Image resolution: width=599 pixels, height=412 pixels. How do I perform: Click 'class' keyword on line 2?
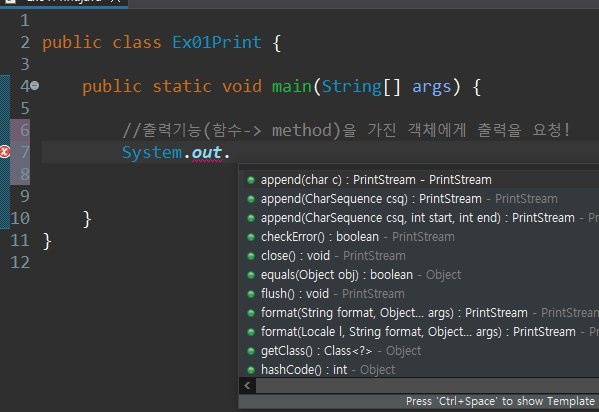(137, 42)
